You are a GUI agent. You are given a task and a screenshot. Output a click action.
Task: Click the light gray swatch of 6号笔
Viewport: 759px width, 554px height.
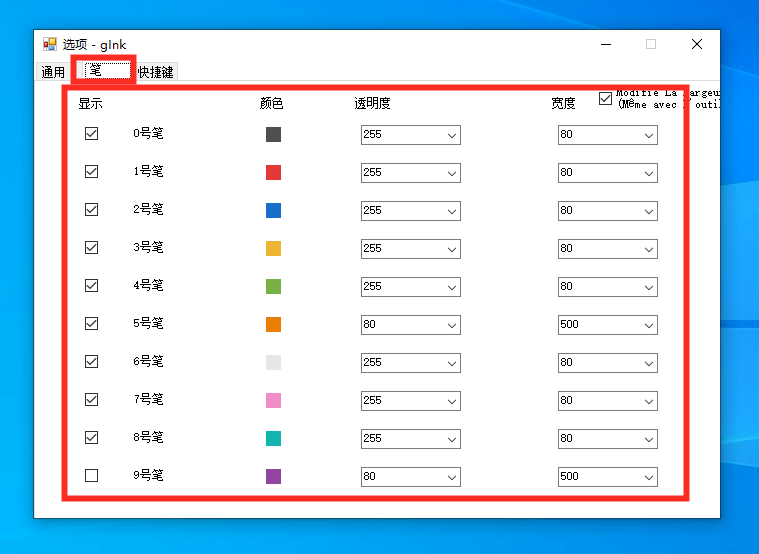(x=273, y=363)
